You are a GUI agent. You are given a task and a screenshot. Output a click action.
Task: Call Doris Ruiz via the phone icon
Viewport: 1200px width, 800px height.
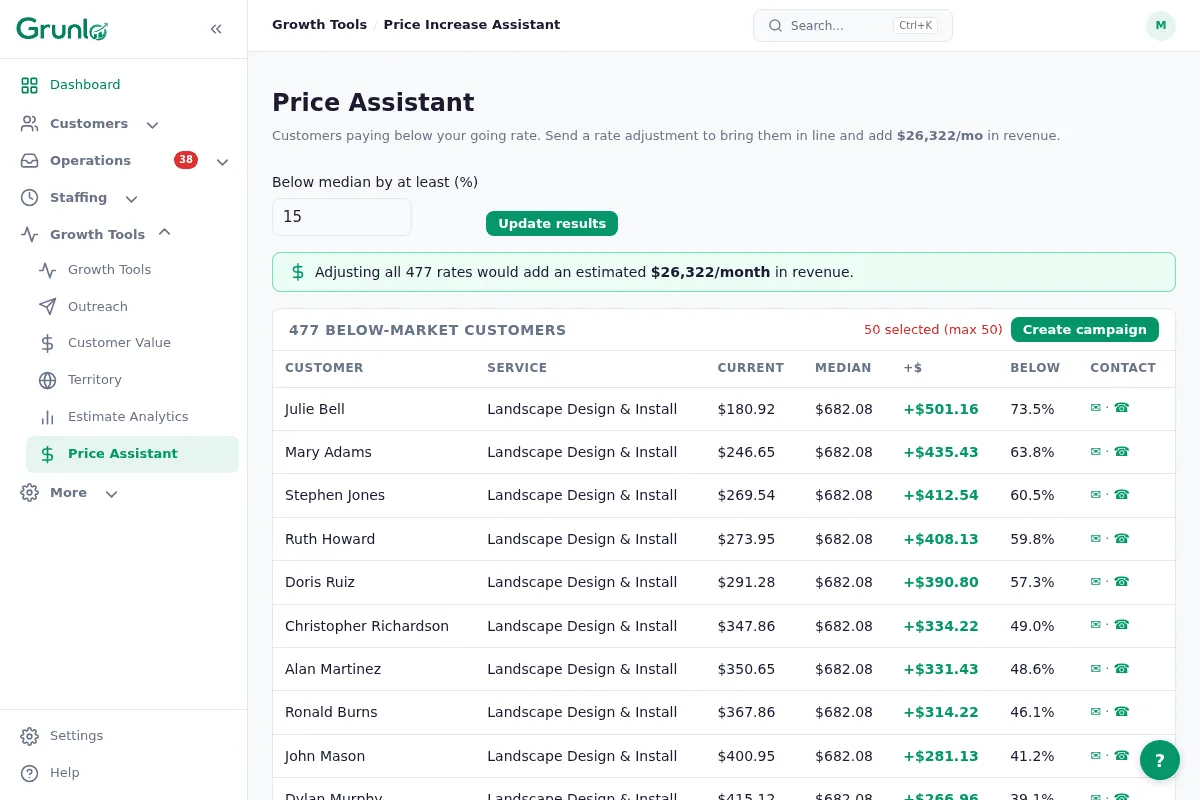[1122, 581]
